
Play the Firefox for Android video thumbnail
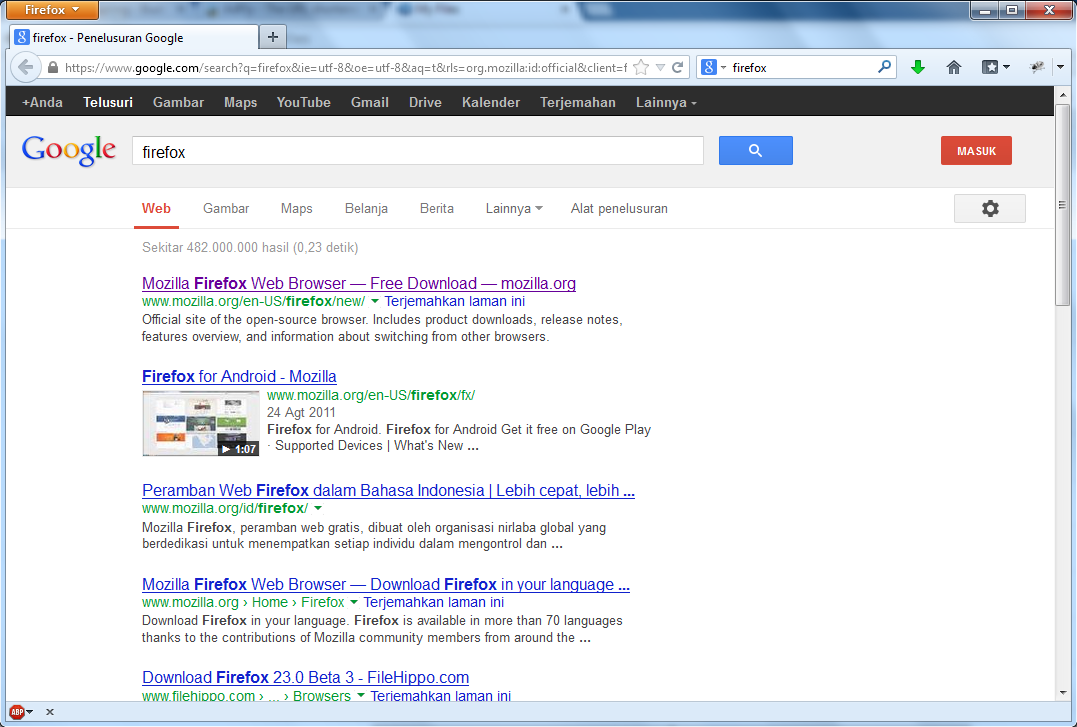pyautogui.click(x=201, y=423)
